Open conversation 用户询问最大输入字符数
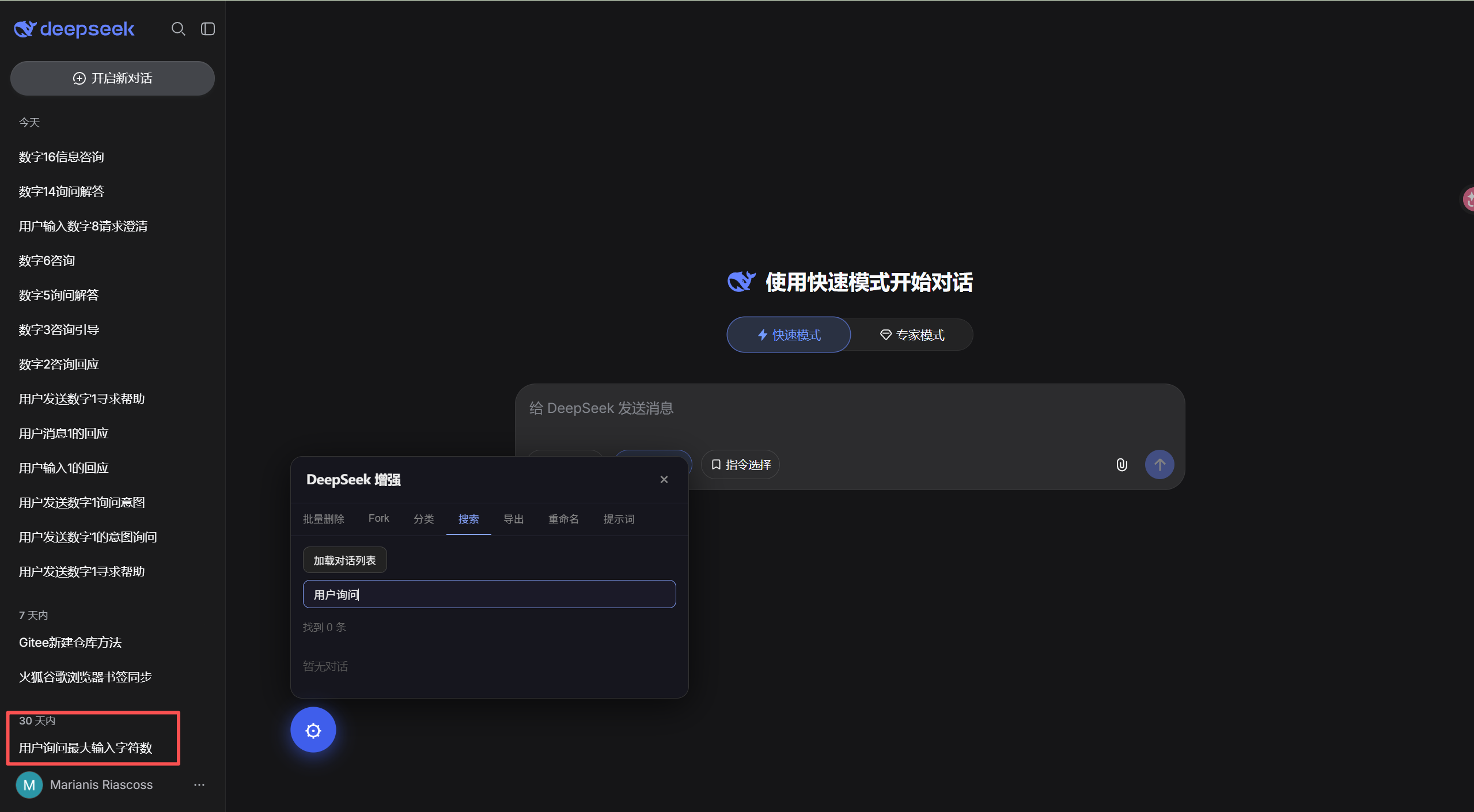 click(x=85, y=748)
